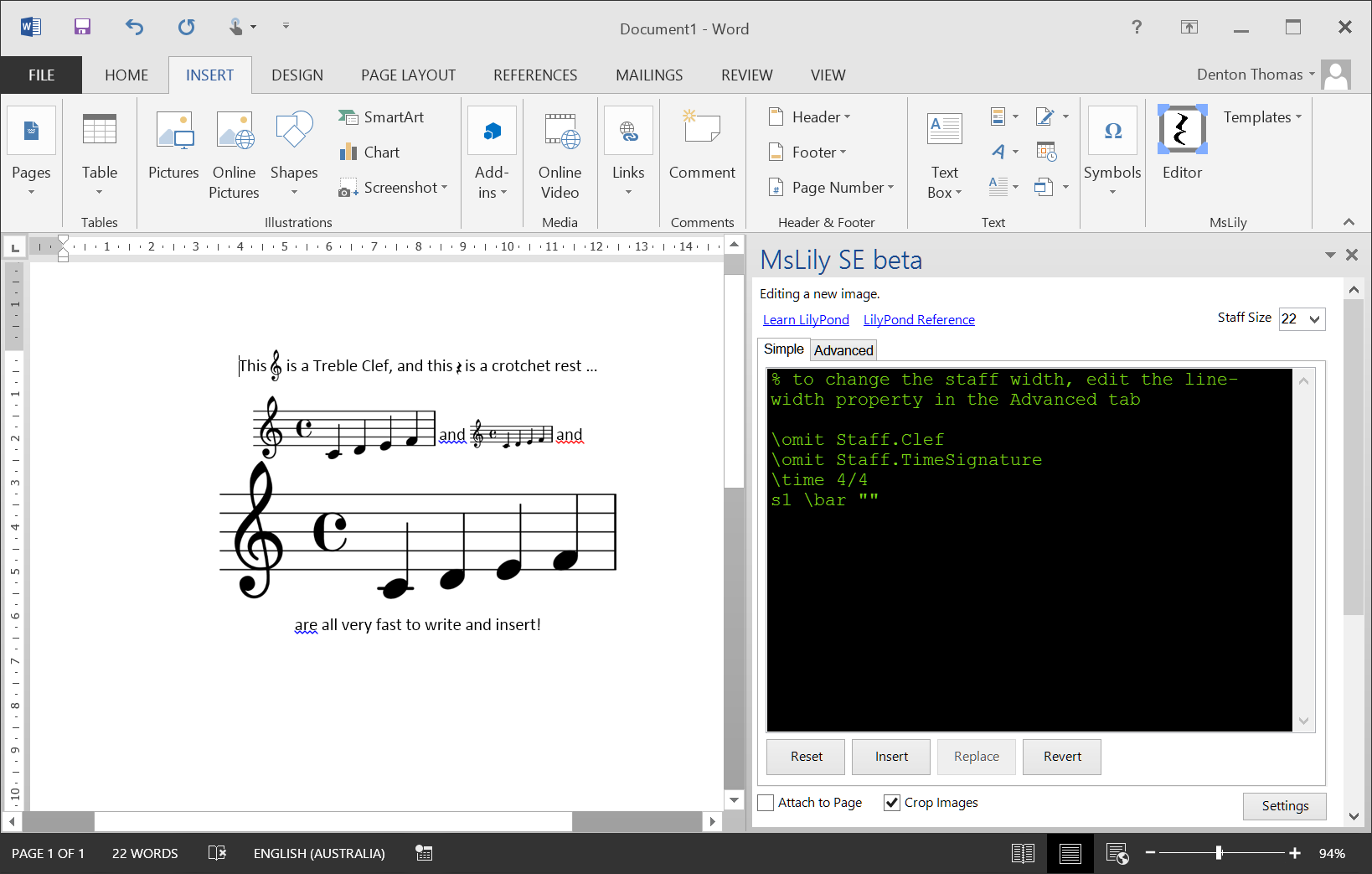Open Touch/Mouse mode button

241,27
